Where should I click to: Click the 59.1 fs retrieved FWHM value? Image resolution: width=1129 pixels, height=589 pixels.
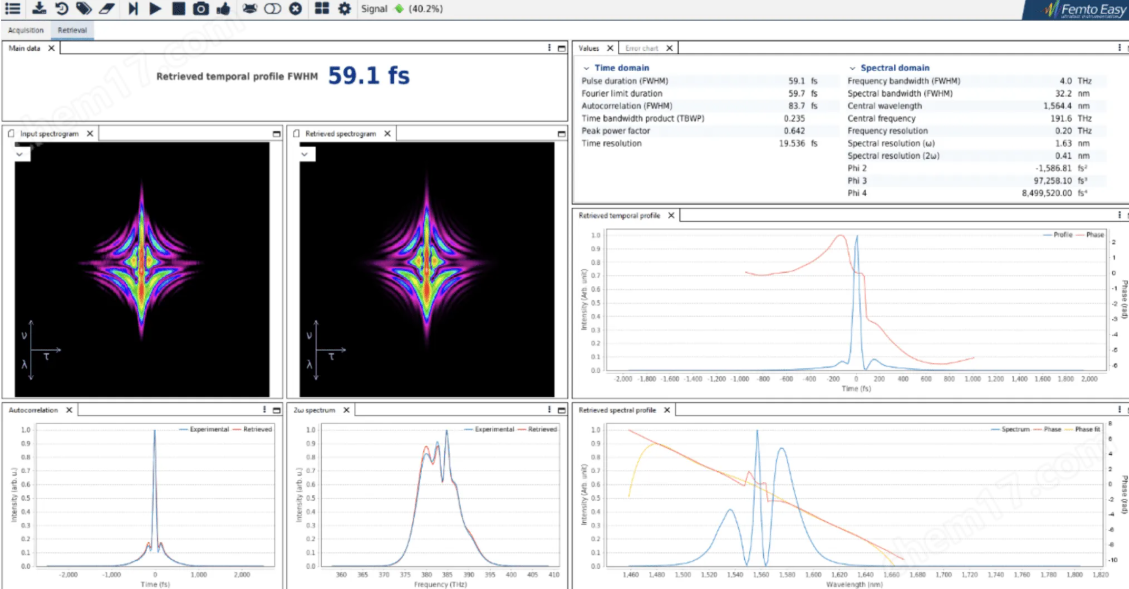pyautogui.click(x=369, y=76)
